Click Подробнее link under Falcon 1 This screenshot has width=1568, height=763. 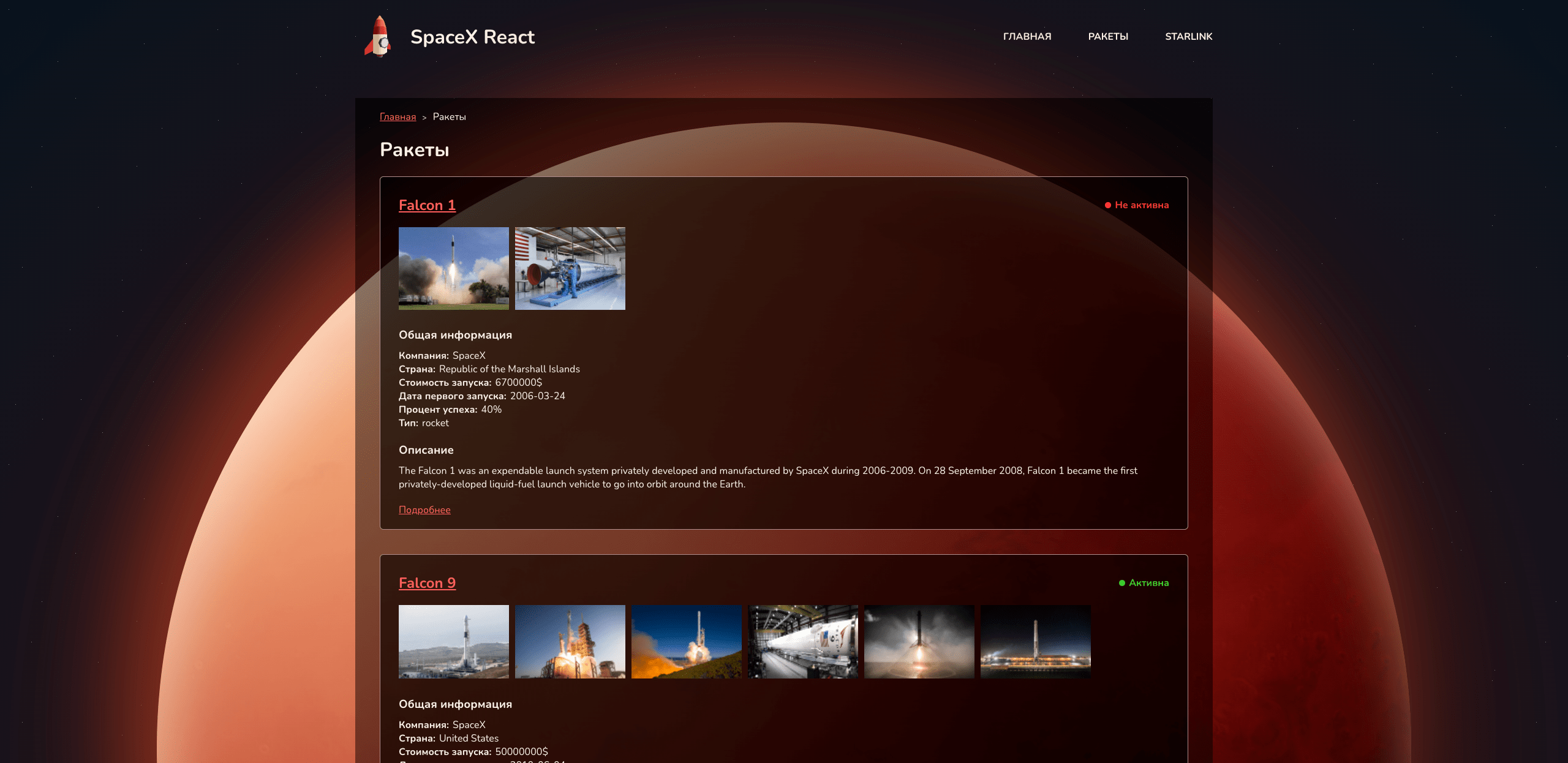click(424, 510)
